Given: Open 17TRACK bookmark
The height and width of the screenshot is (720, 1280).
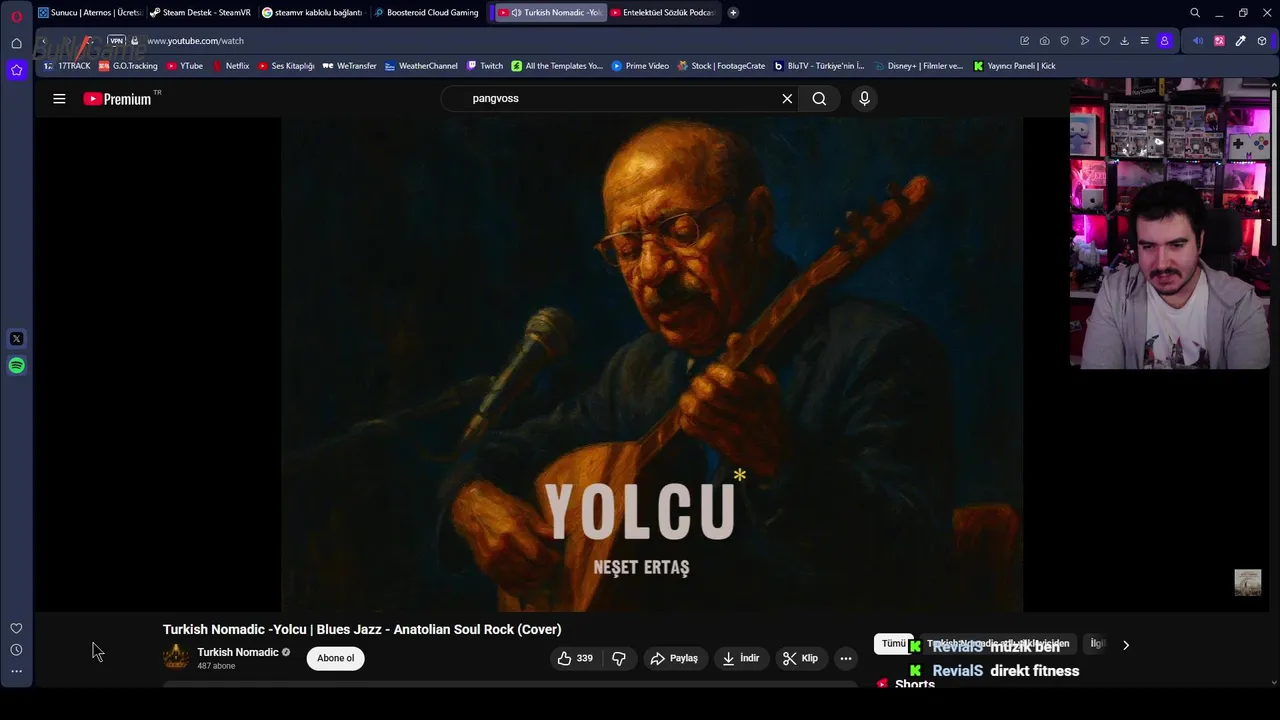Looking at the screenshot, I should pyautogui.click(x=67, y=66).
